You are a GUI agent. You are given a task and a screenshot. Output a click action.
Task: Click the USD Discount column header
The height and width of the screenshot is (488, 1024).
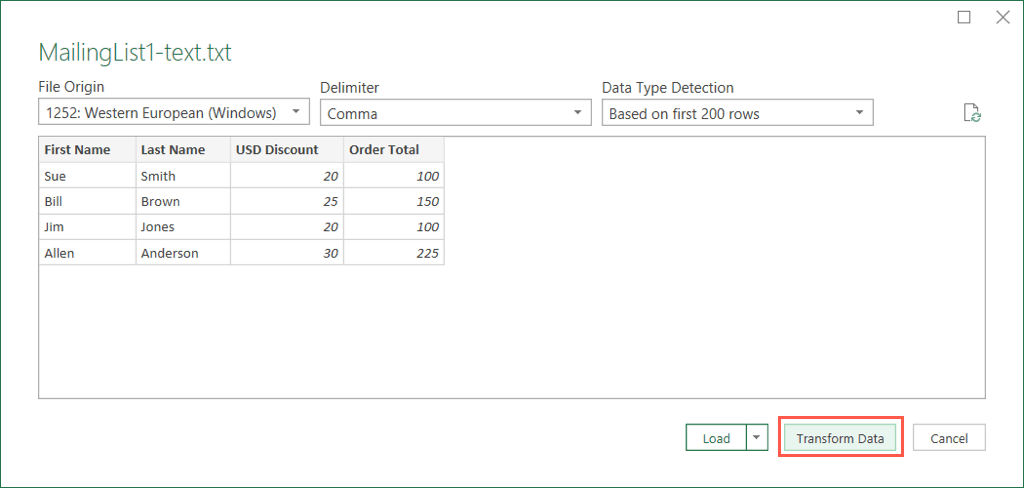[x=286, y=150]
